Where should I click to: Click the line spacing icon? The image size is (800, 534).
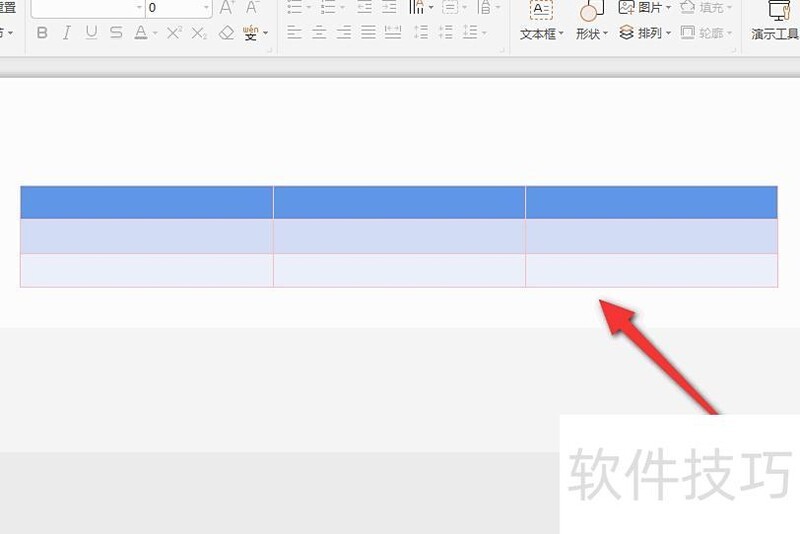coord(470,33)
